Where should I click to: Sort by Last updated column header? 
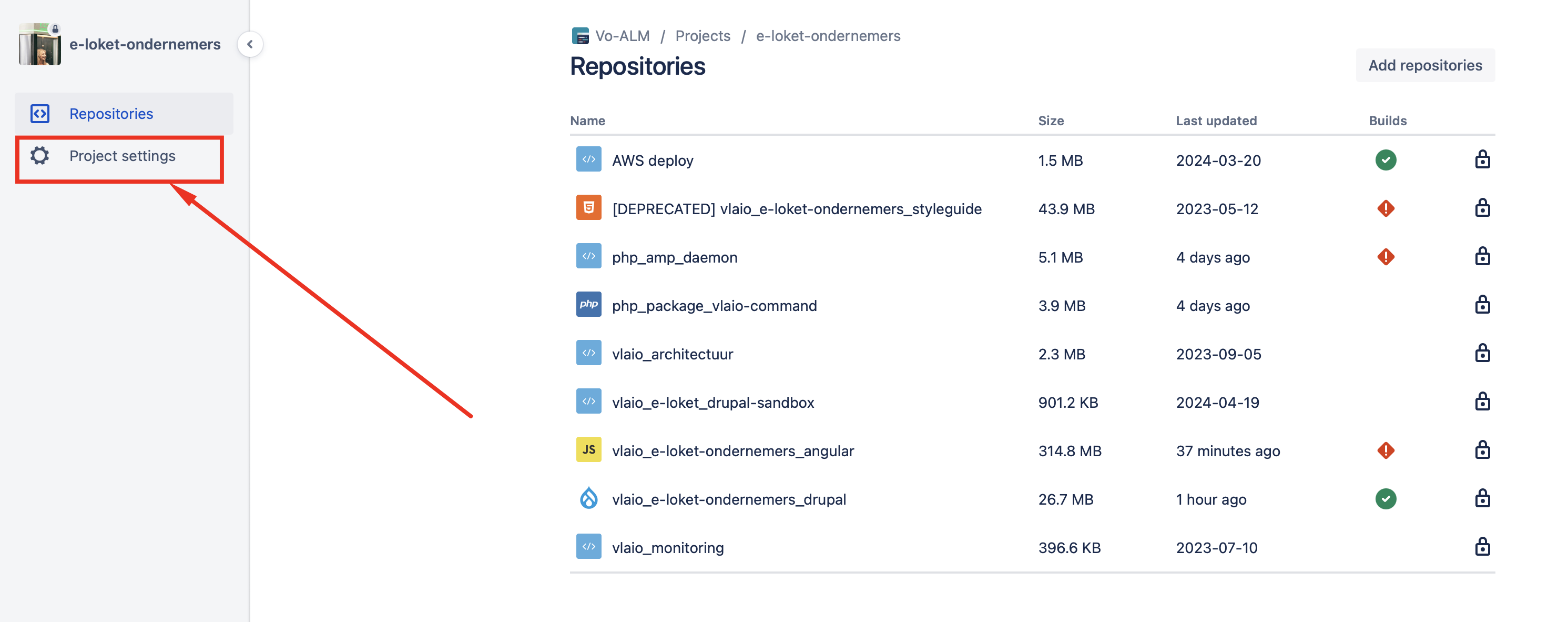point(1216,121)
